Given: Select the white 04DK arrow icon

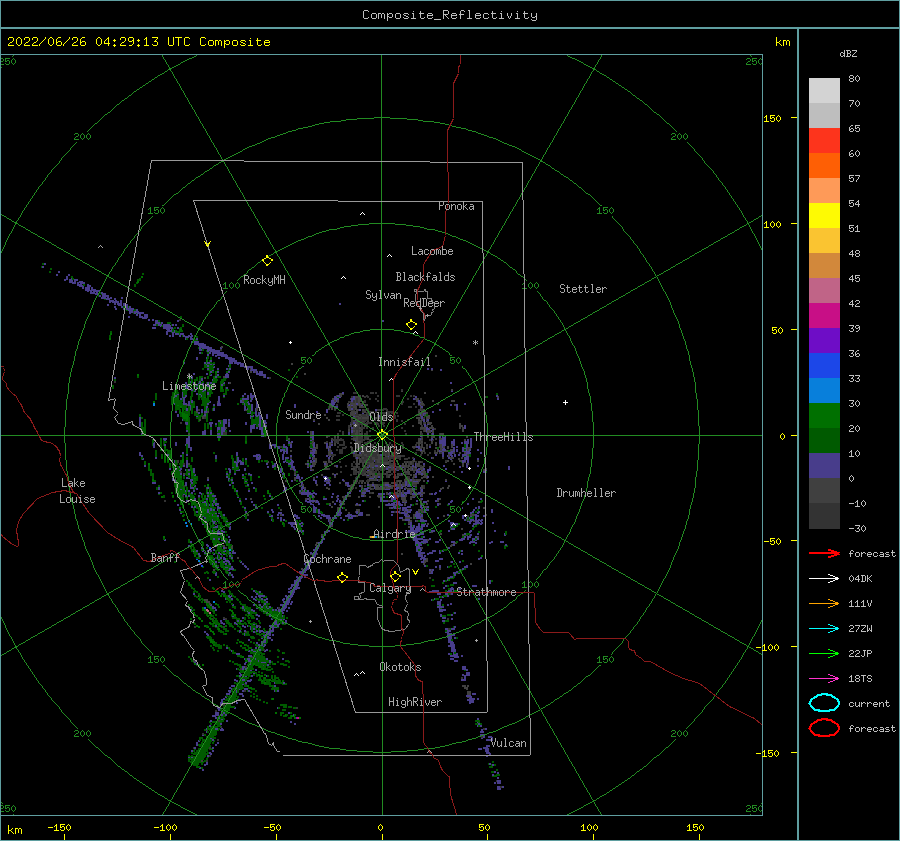Looking at the screenshot, I should tap(824, 579).
